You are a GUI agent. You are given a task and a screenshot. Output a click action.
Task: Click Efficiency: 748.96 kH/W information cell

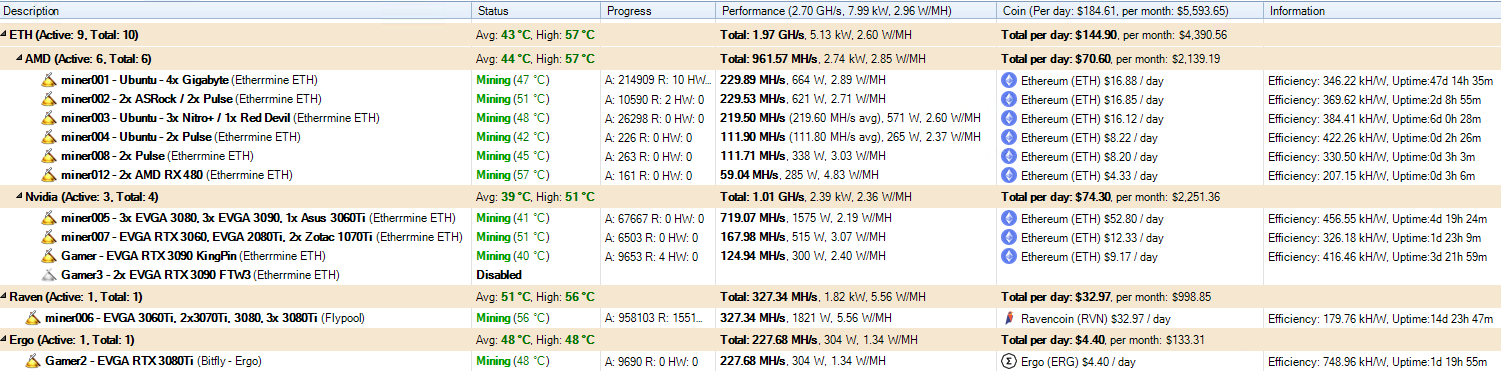pyautogui.click(x=1378, y=361)
